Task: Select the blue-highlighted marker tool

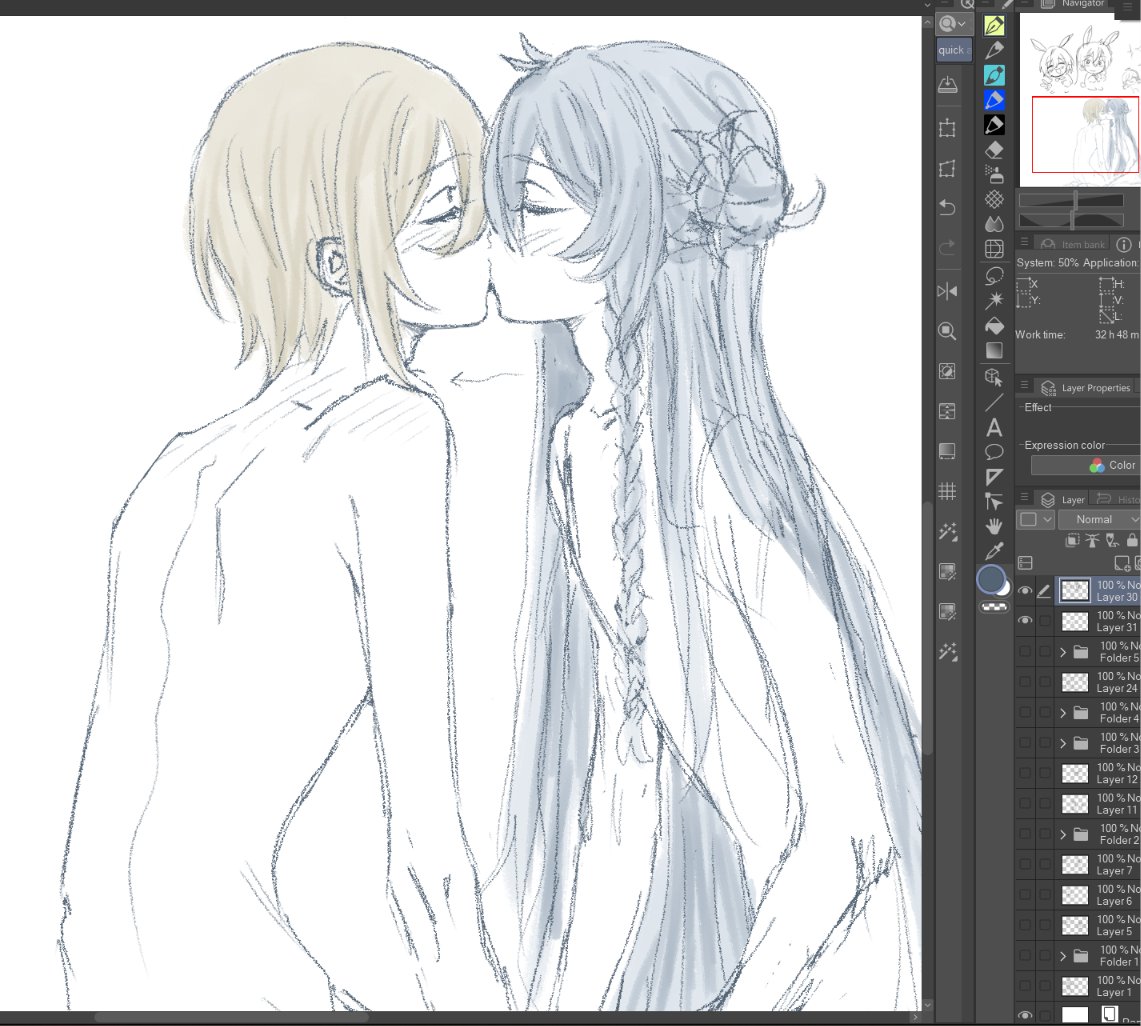Action: (994, 100)
